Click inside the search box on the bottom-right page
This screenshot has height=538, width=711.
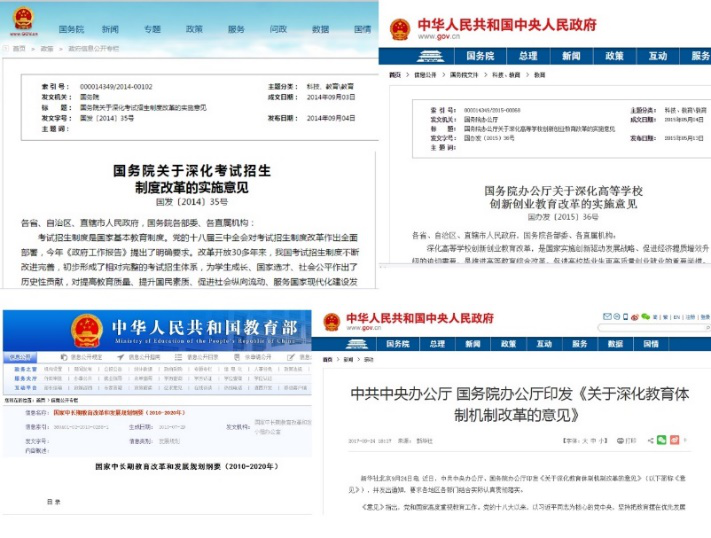(x=653, y=328)
